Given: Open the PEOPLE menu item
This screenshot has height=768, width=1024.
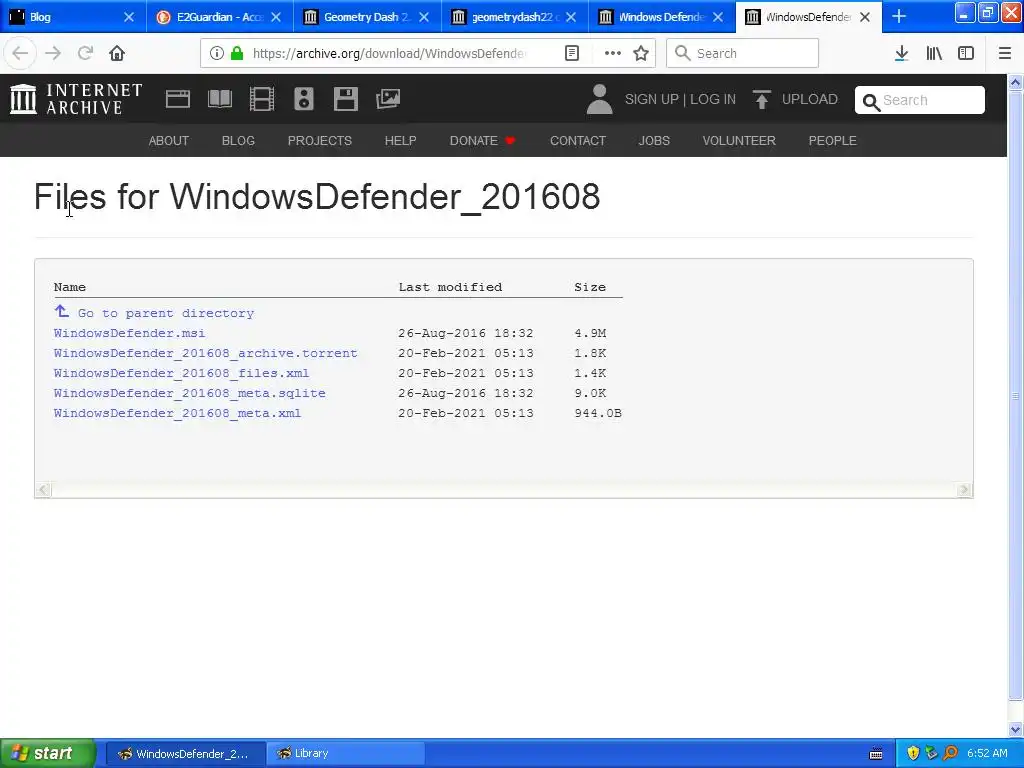Looking at the screenshot, I should point(833,140).
